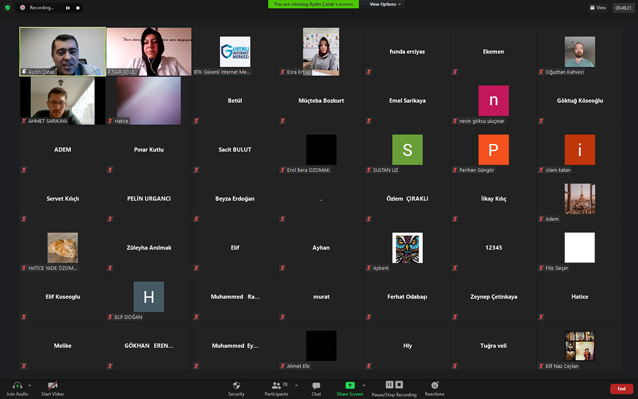Click Zeynep Çetinkaya participant name
Screen dimensions: 638x399
(494, 297)
